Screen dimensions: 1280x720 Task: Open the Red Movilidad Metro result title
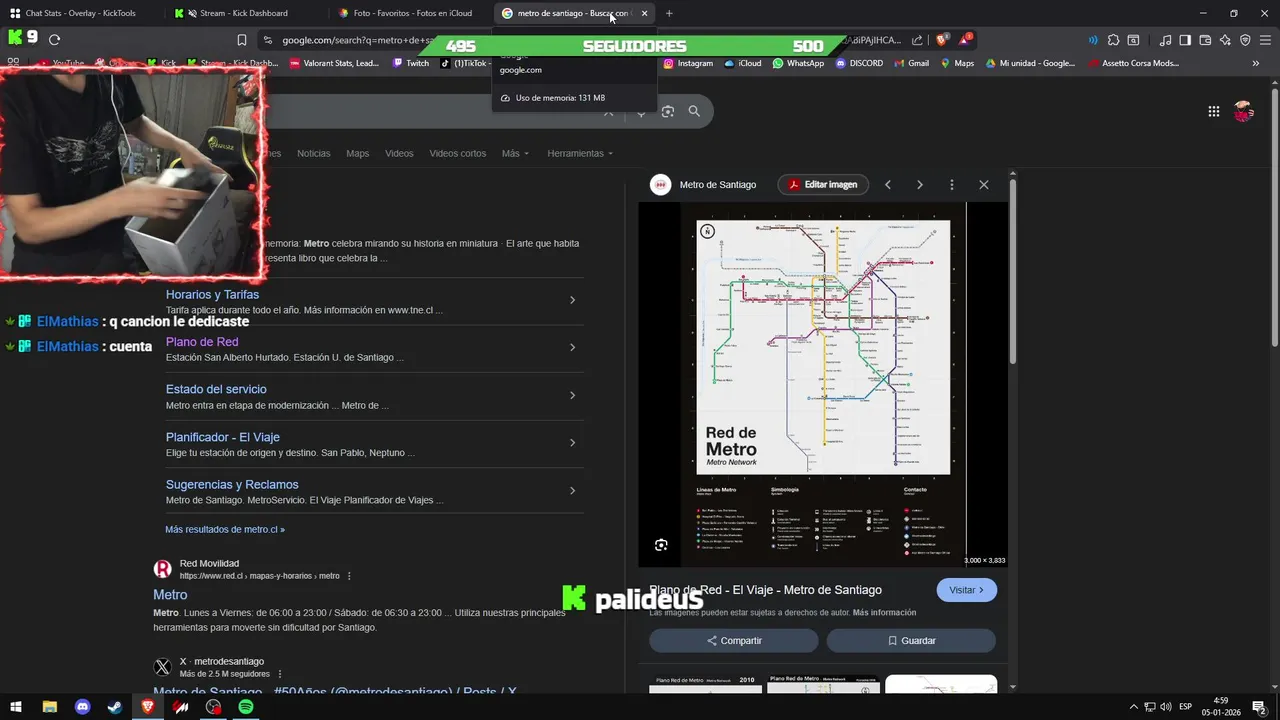[170, 595]
